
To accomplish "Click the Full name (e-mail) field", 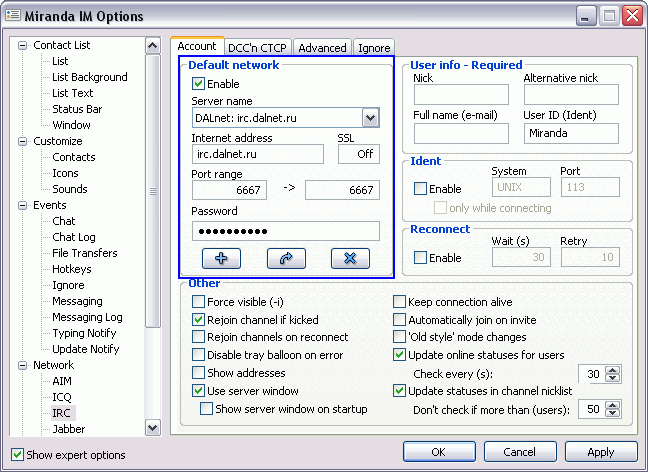I will (x=461, y=133).
